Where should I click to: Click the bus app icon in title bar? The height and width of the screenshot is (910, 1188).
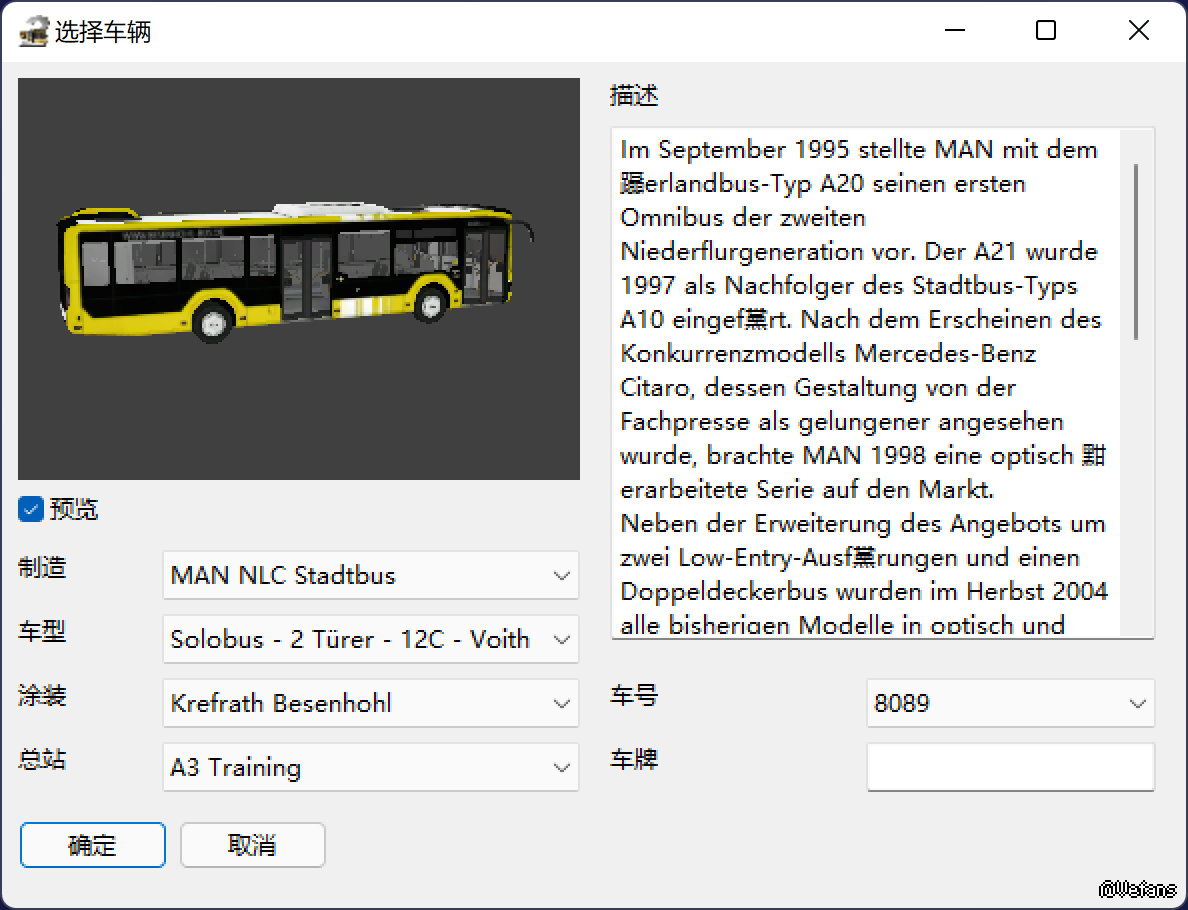(x=34, y=32)
